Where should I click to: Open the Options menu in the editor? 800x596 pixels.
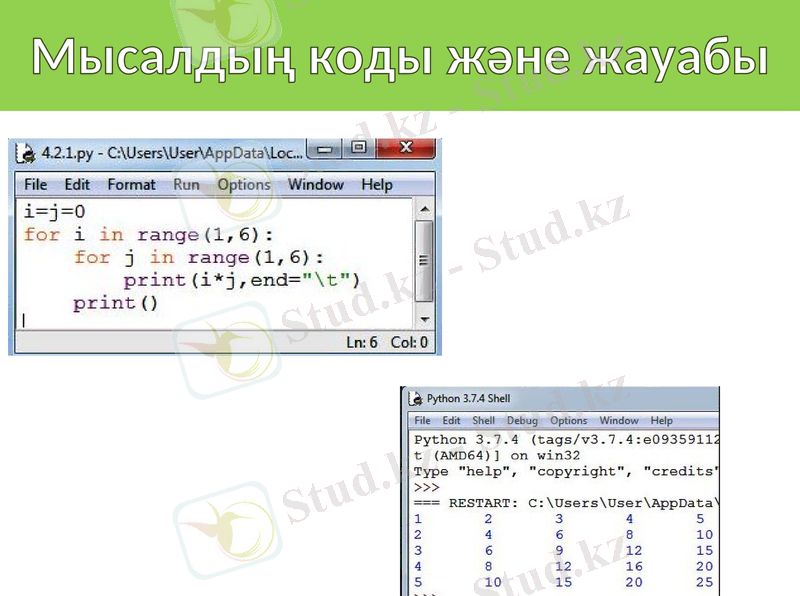(243, 185)
